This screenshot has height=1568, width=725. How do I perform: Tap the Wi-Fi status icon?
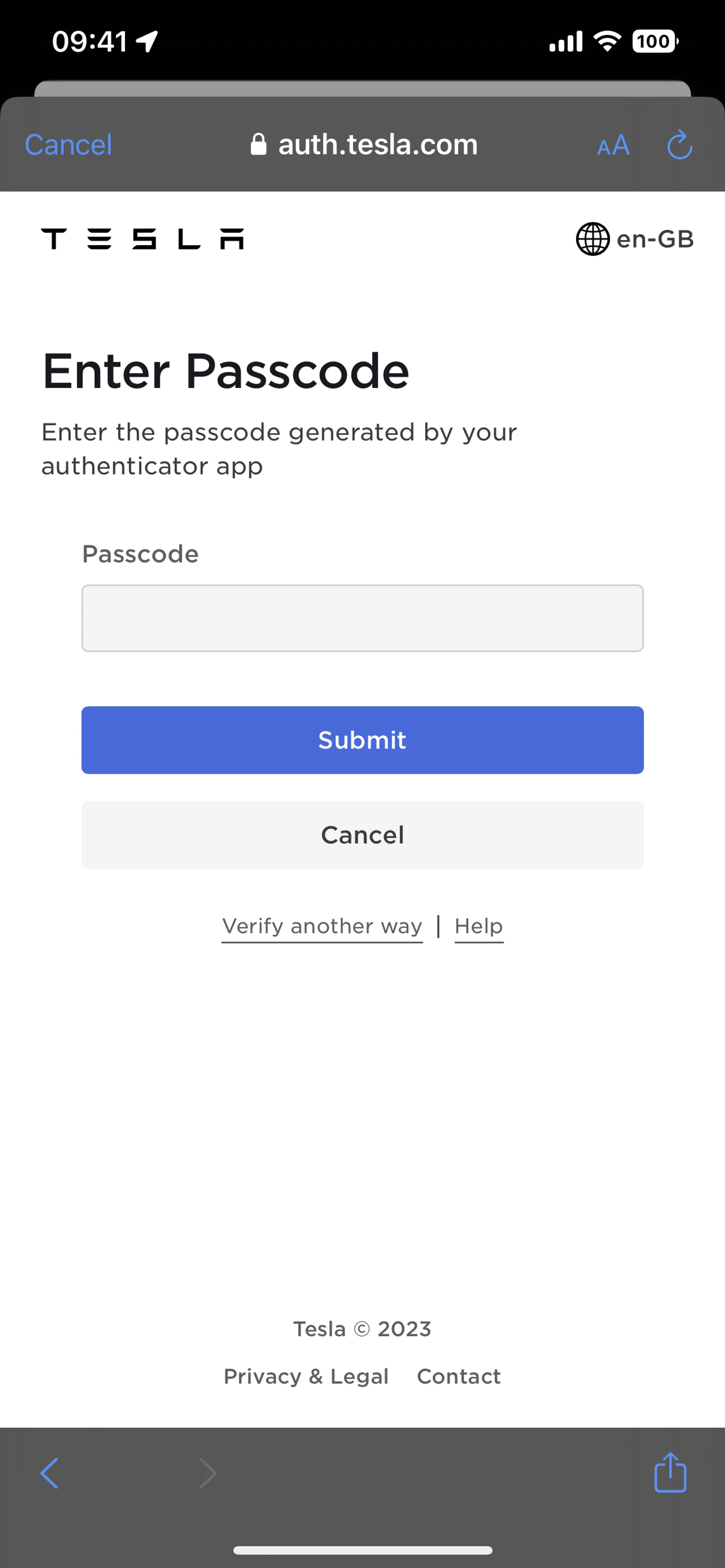coord(607,42)
